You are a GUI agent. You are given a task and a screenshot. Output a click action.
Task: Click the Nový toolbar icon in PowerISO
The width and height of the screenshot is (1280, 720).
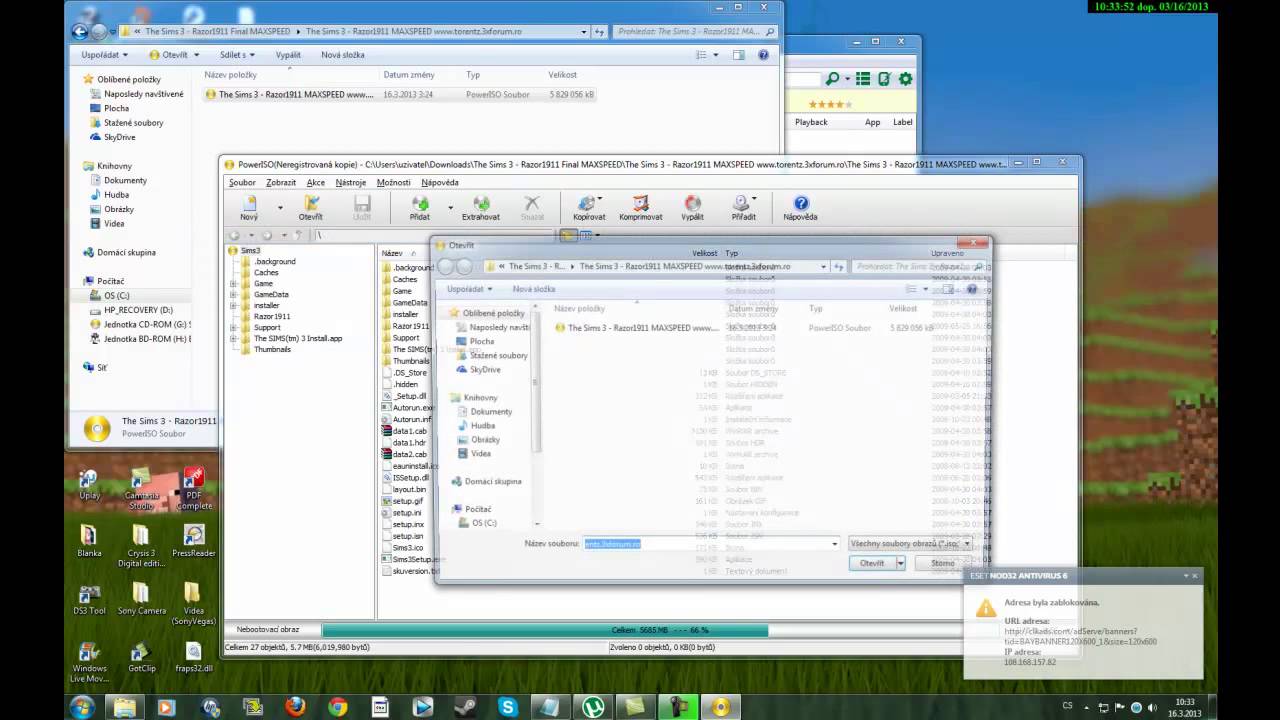coord(249,208)
